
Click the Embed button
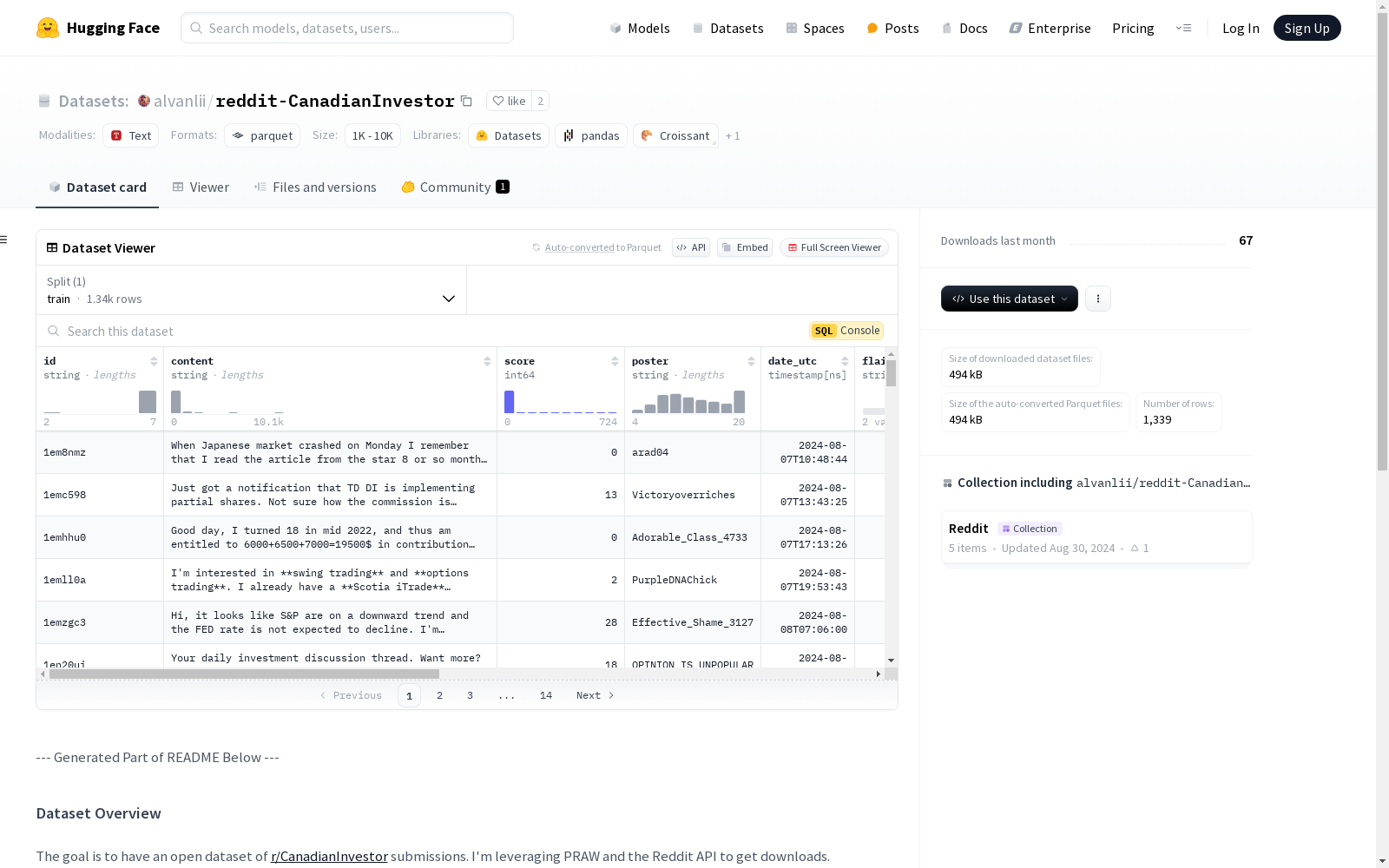pyautogui.click(x=745, y=247)
